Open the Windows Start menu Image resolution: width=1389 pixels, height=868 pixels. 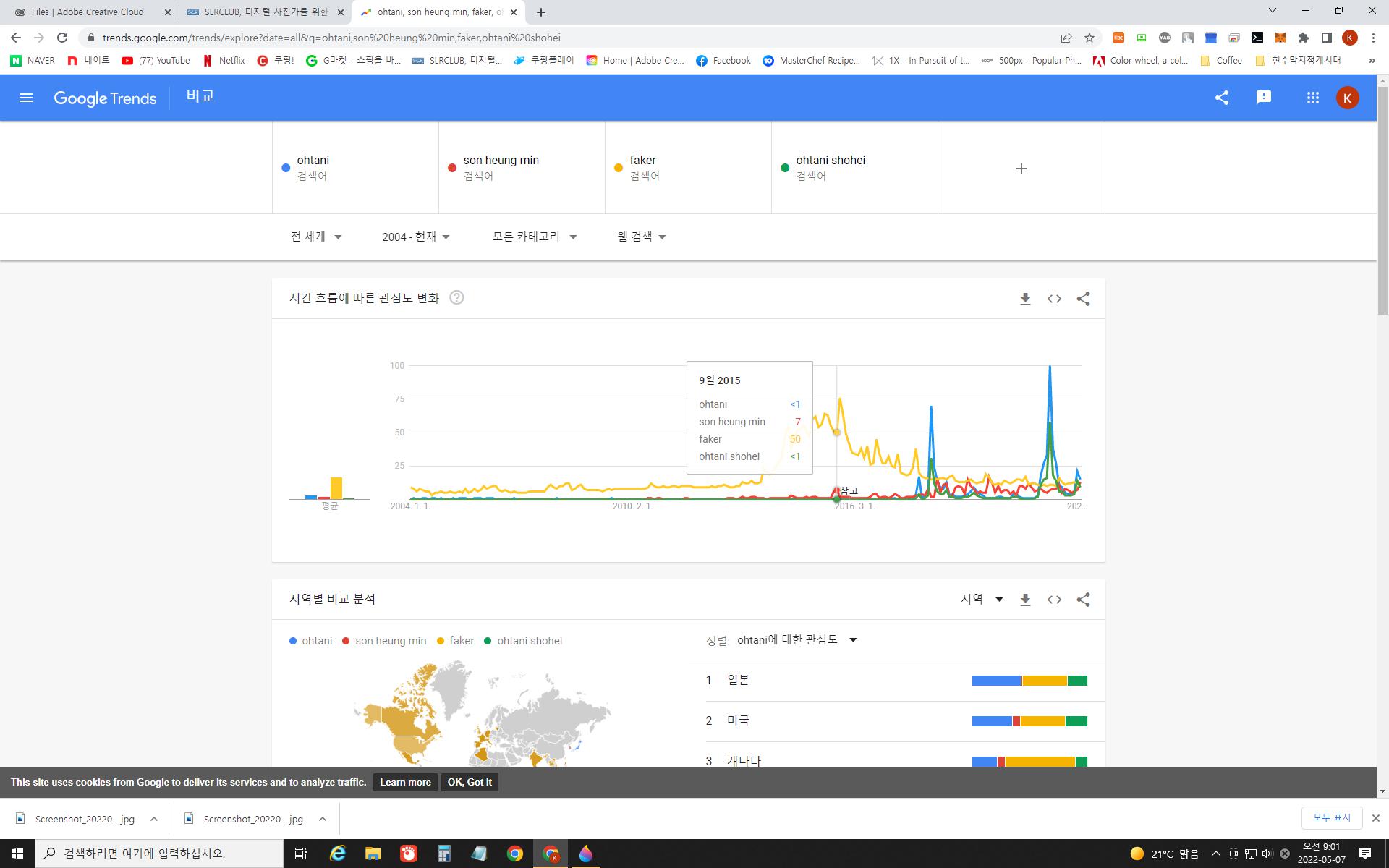pyautogui.click(x=17, y=854)
